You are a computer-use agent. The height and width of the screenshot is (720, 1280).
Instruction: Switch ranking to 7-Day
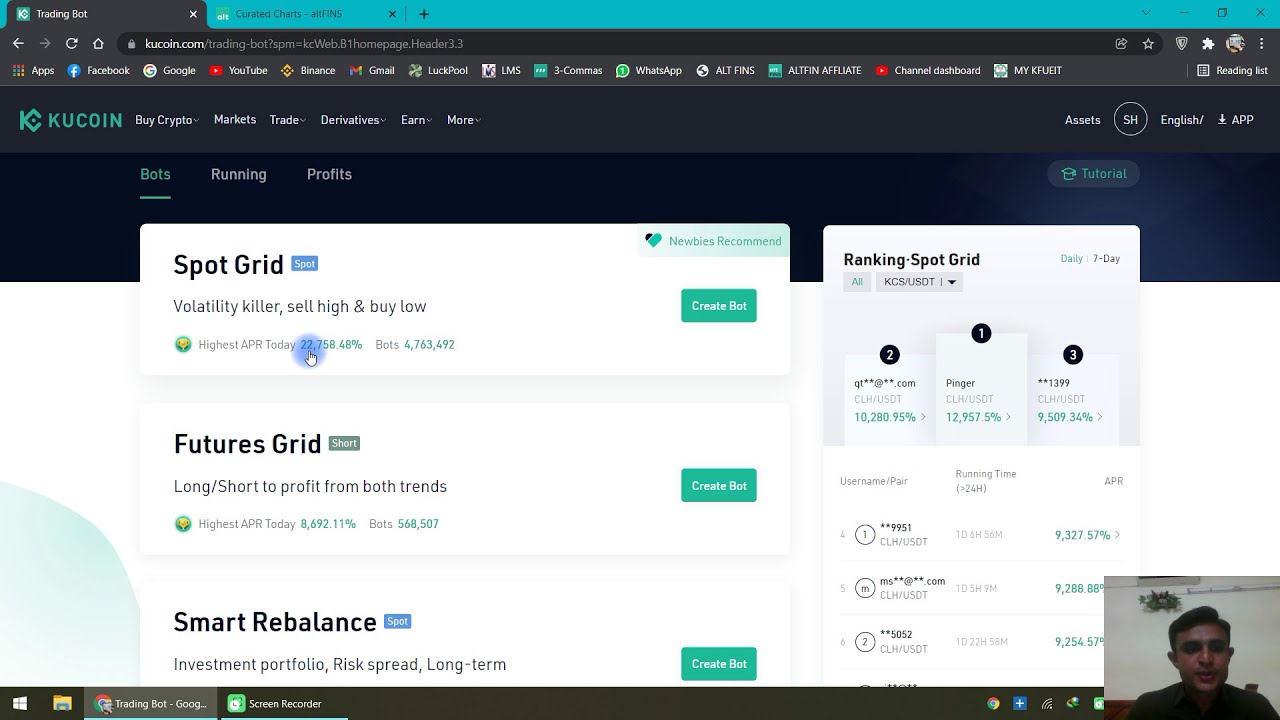pyautogui.click(x=1106, y=259)
